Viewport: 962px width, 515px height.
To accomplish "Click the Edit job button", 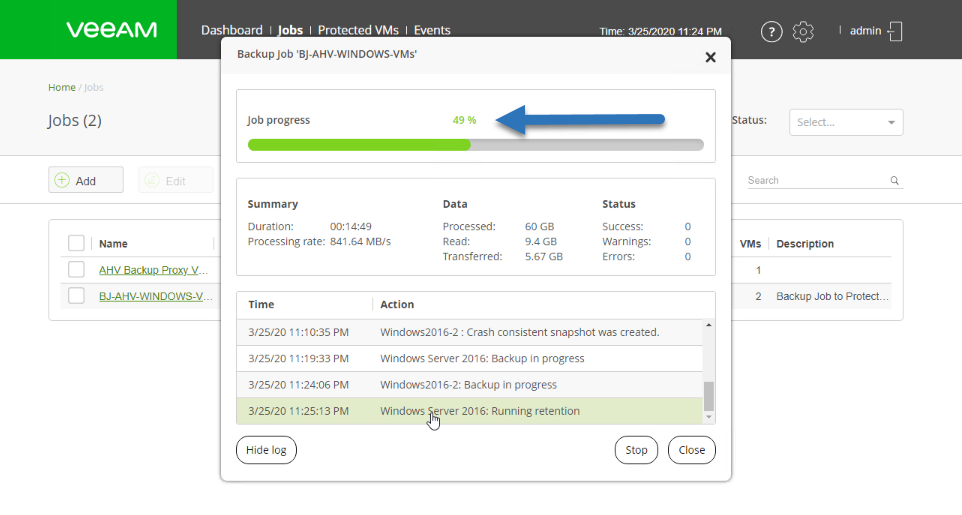I will pos(176,180).
